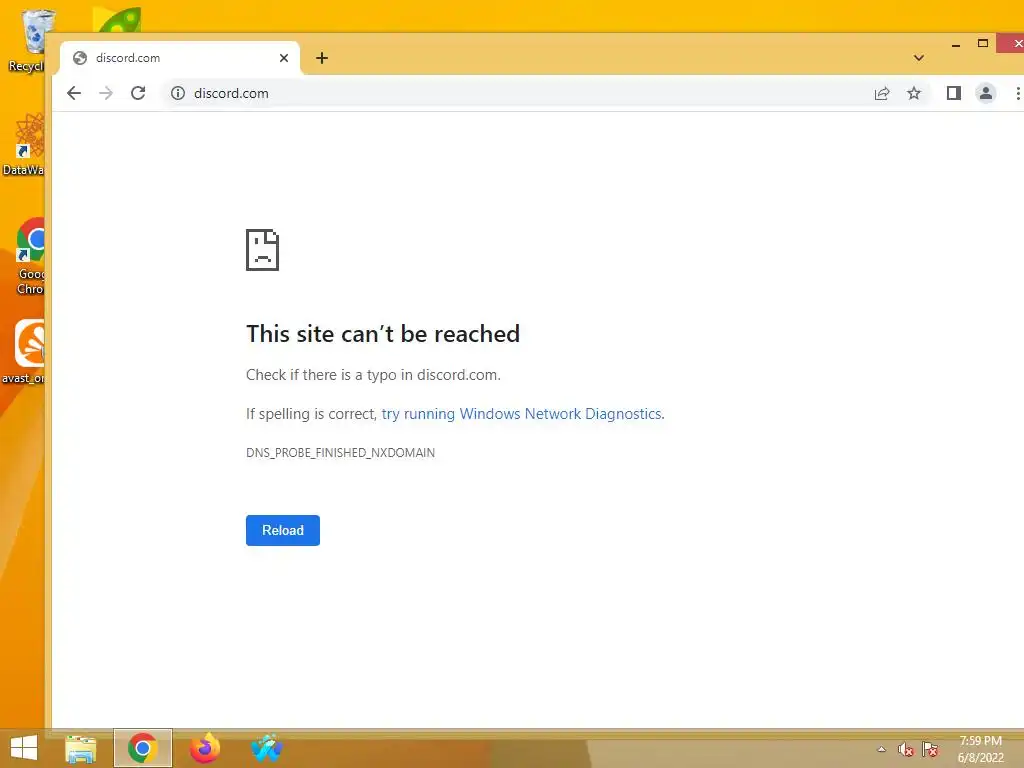Close the discord.com tab
Image resolution: width=1024 pixels, height=768 pixels.
click(x=283, y=58)
